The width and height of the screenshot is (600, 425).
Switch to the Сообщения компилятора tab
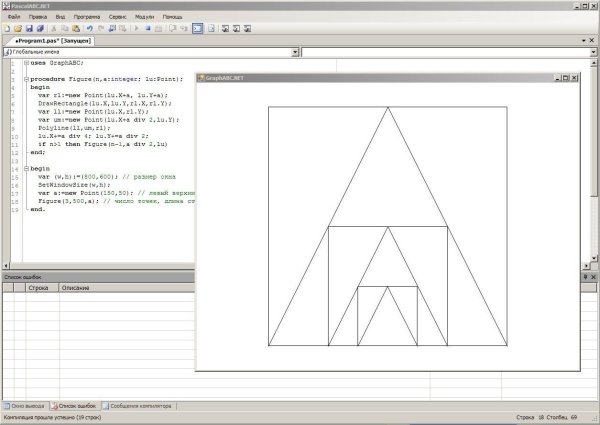coord(139,406)
